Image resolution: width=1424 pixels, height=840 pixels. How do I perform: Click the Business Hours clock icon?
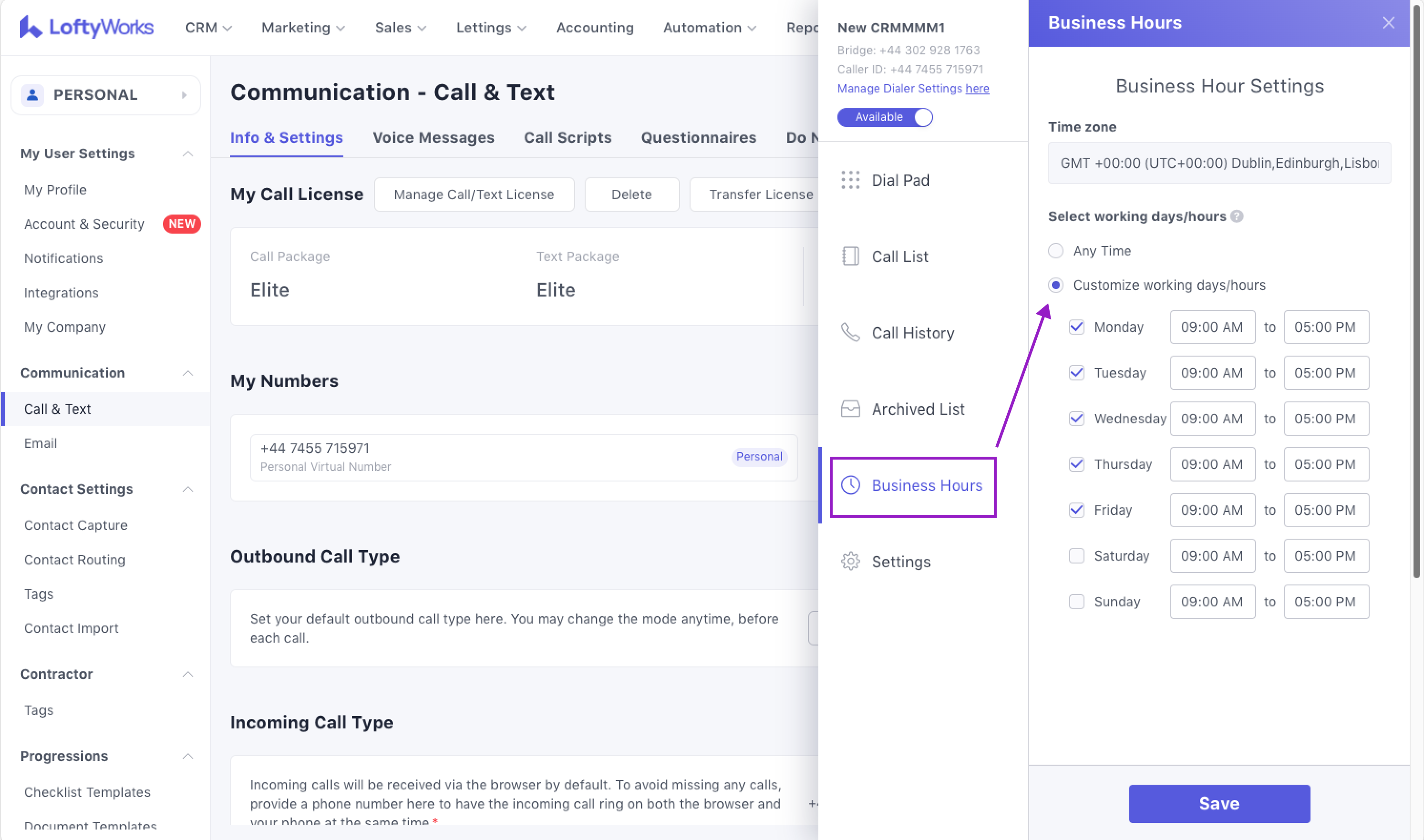coord(850,485)
